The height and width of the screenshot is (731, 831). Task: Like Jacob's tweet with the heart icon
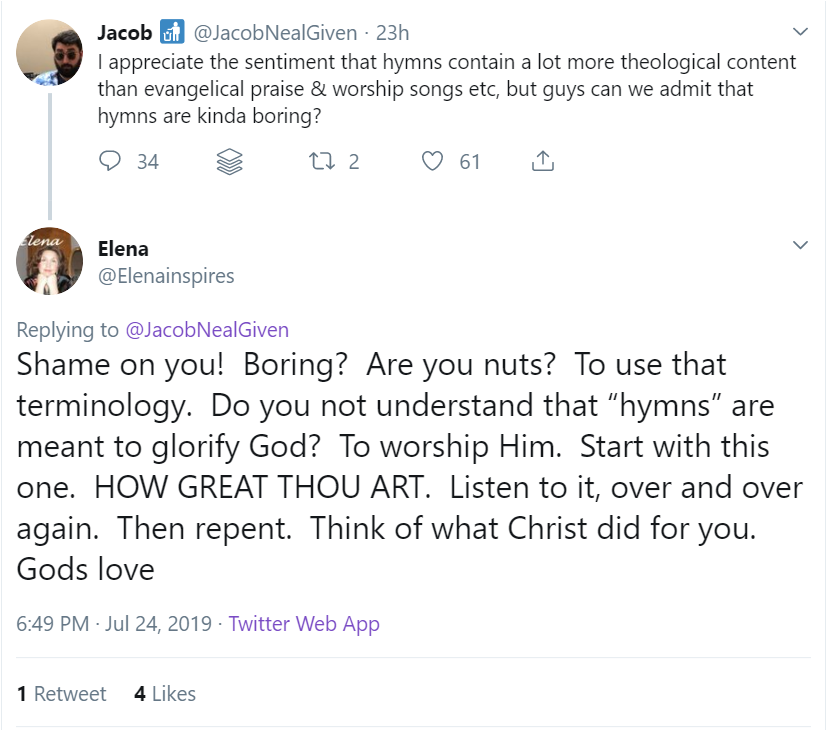[x=432, y=161]
